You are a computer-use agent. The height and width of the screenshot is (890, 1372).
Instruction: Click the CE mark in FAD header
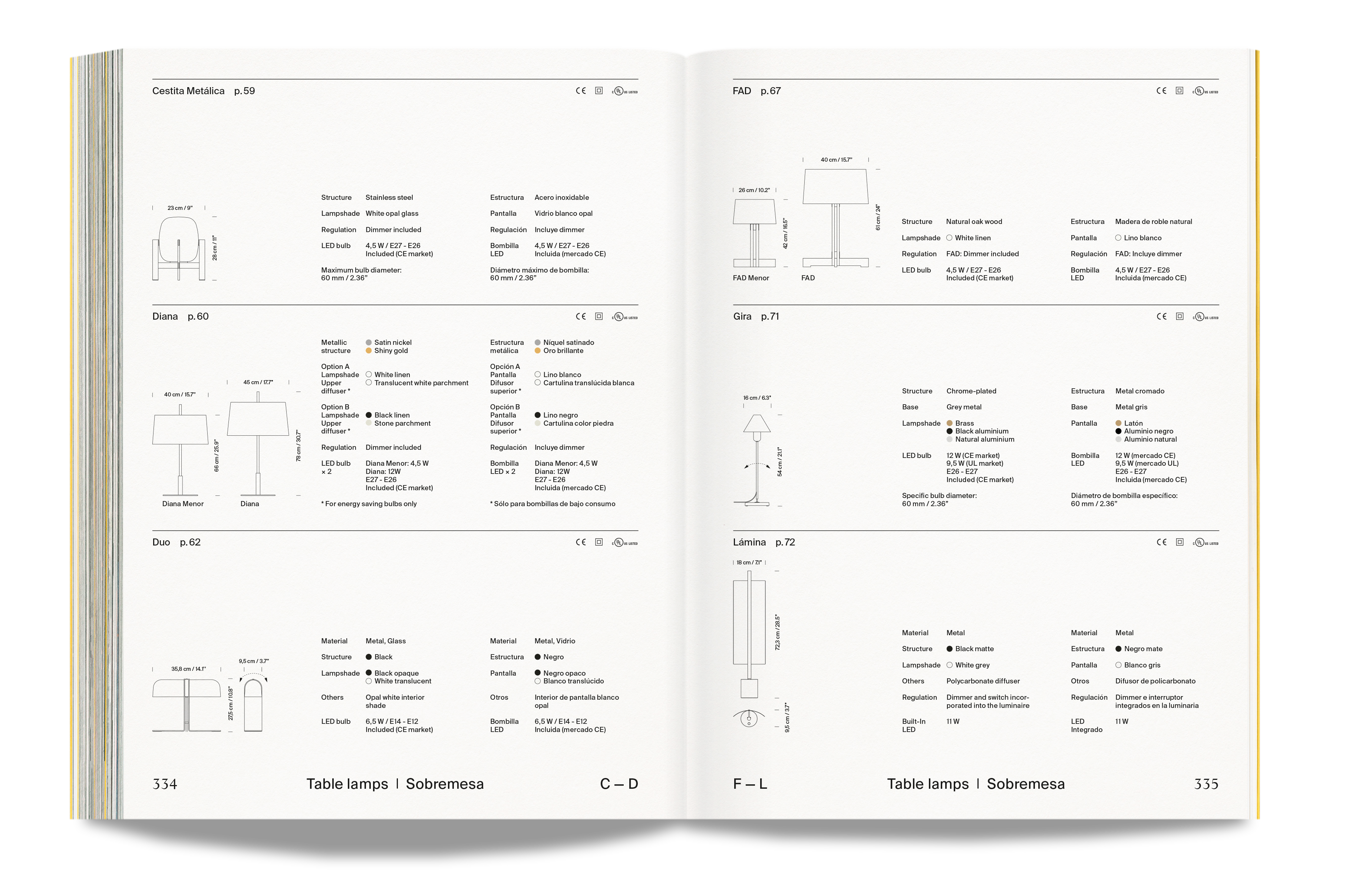[1161, 90]
